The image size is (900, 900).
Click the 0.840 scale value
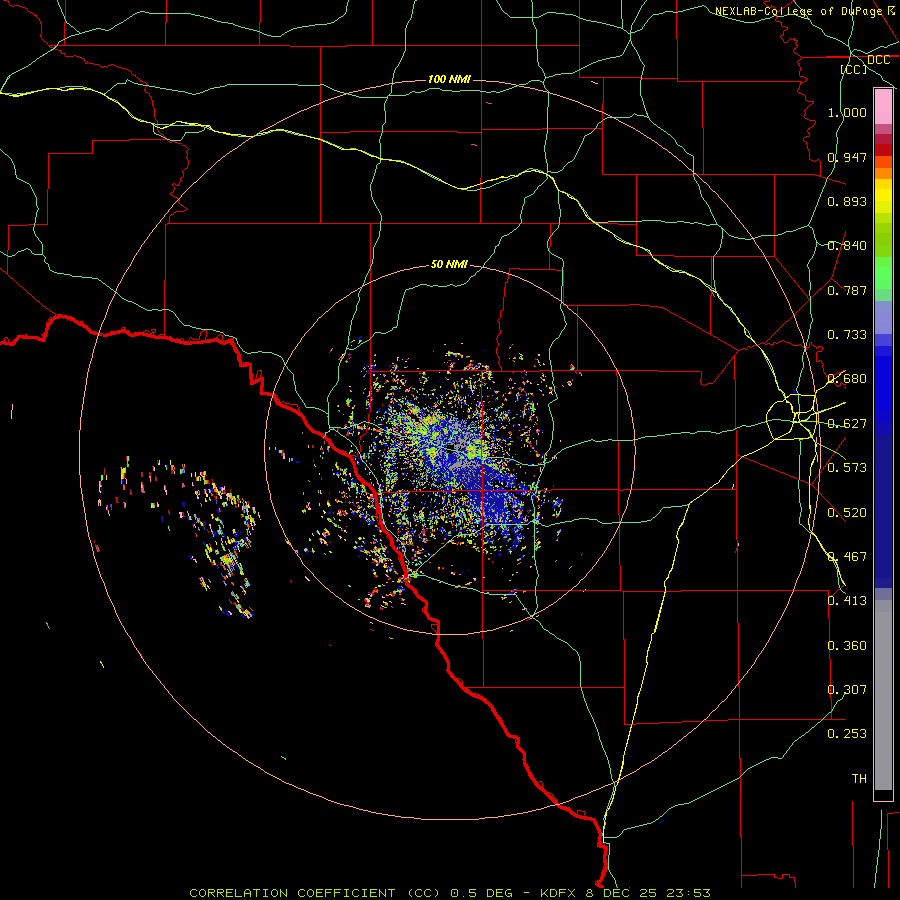click(x=847, y=246)
